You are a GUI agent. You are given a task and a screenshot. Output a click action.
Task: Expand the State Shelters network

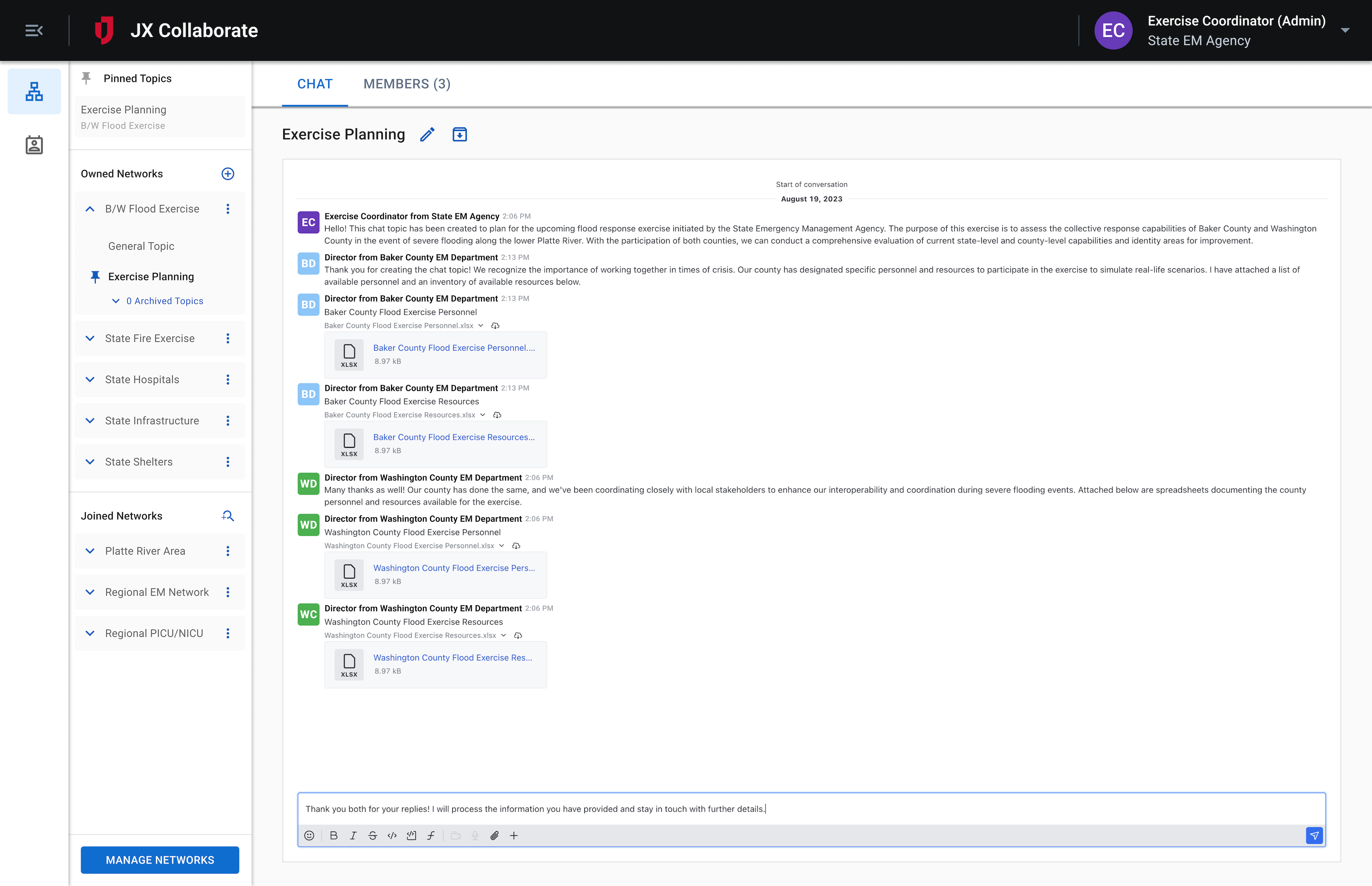pos(90,462)
